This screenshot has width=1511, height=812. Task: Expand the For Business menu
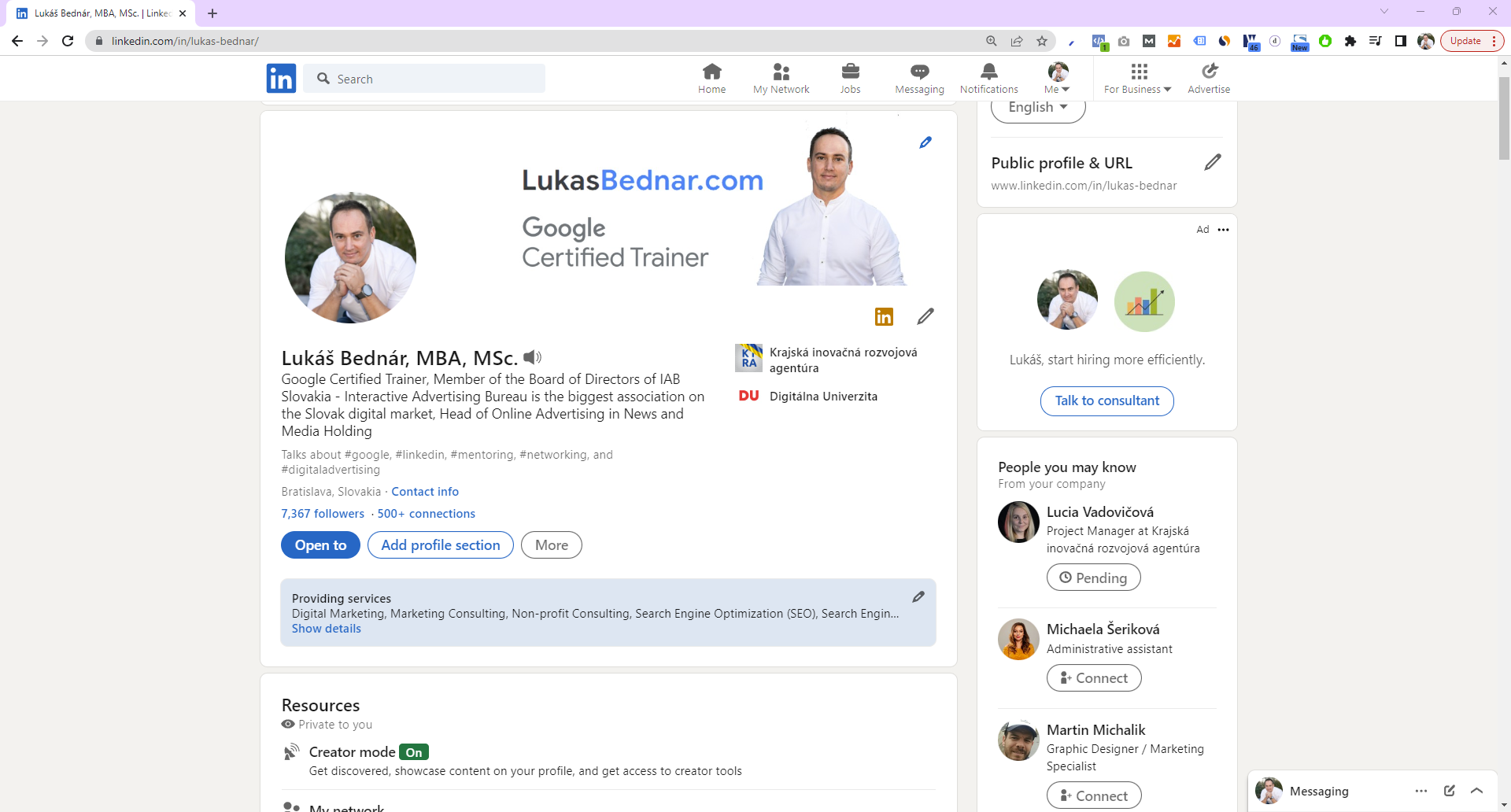tap(1137, 78)
